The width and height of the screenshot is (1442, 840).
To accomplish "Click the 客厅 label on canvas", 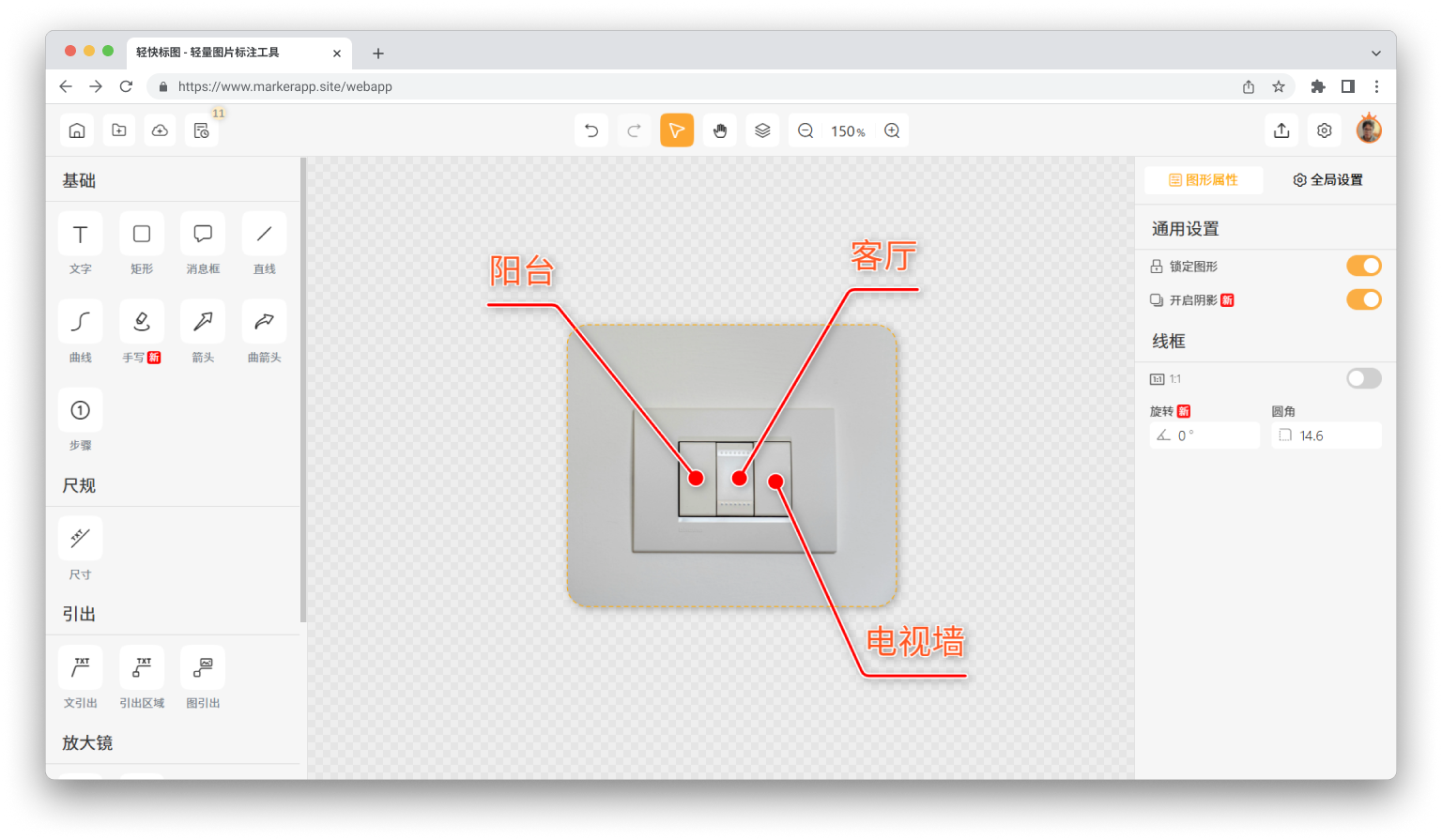I will point(883,255).
